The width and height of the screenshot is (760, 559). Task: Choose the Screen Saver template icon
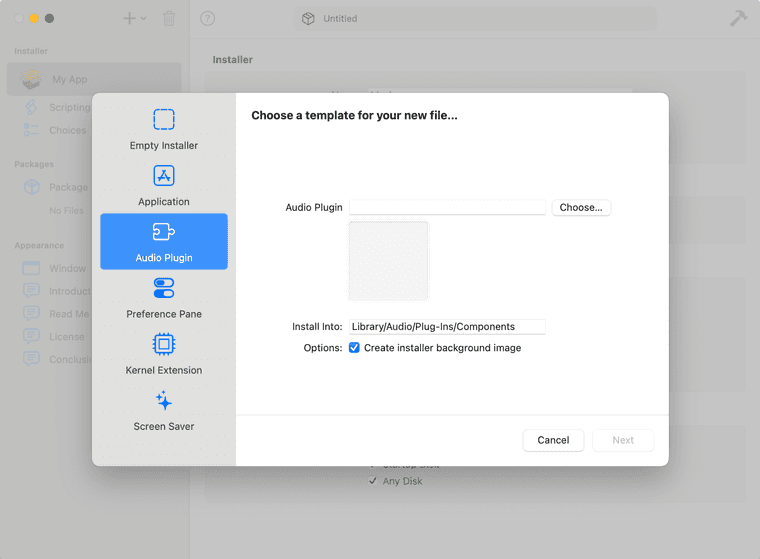coord(164,401)
